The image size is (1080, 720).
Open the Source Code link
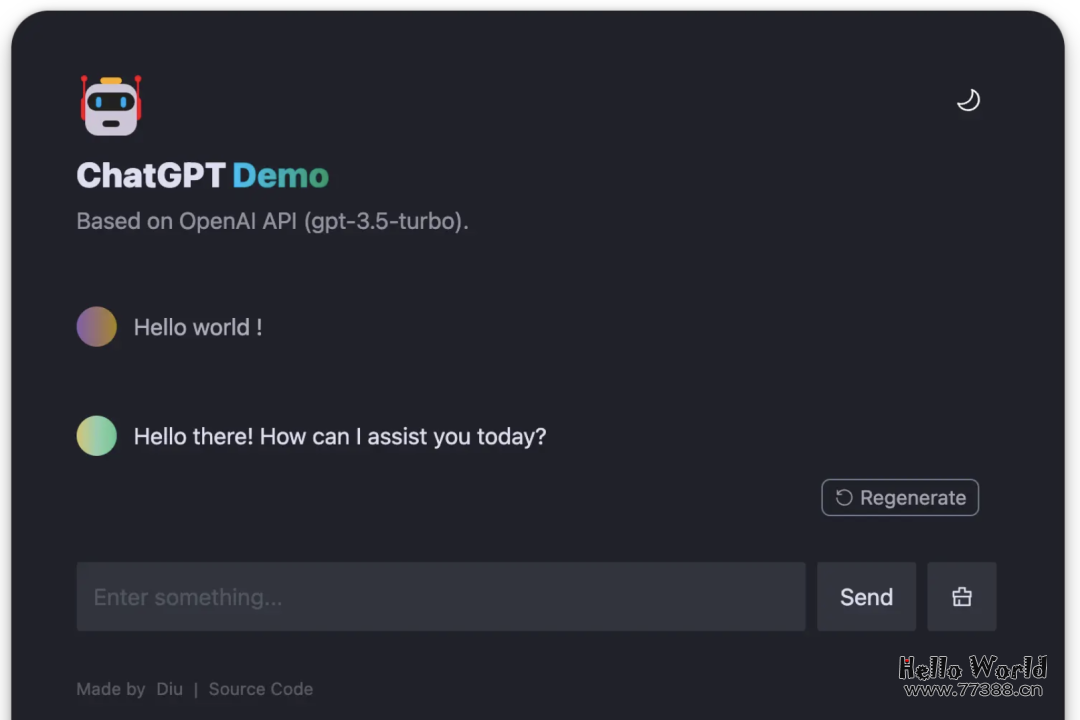pos(260,689)
